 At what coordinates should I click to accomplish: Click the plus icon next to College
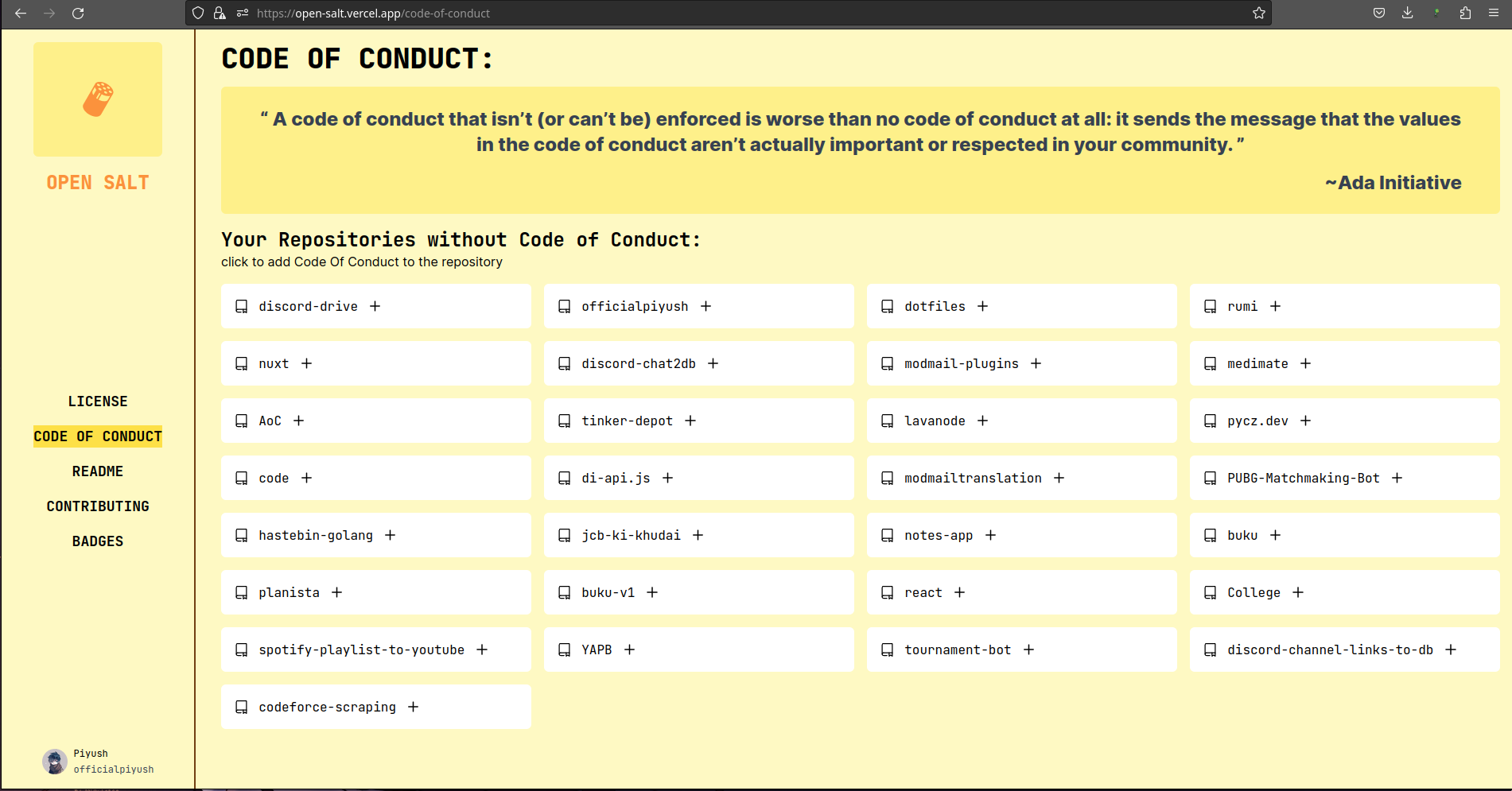[1298, 592]
